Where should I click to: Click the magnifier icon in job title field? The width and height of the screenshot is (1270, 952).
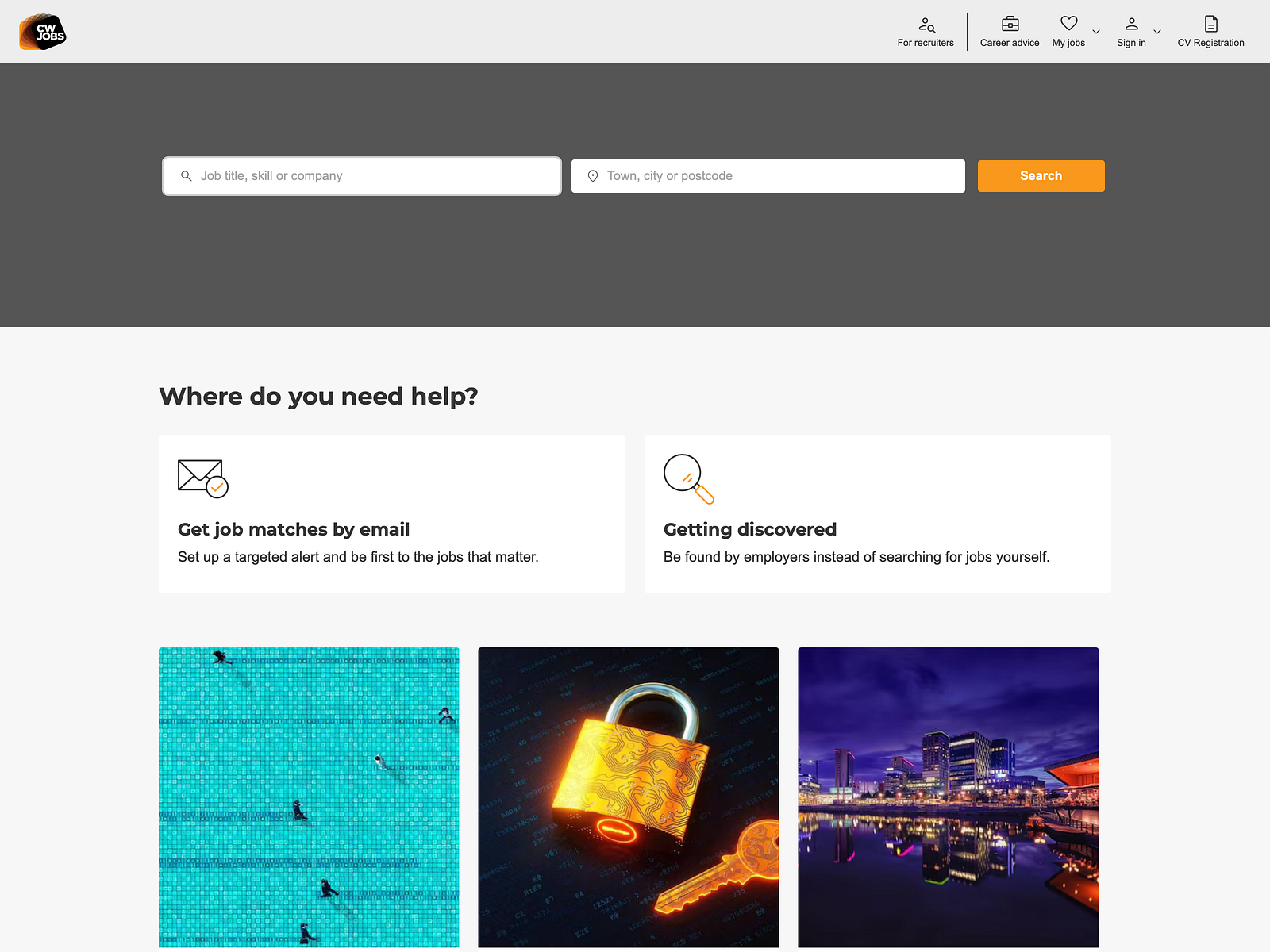(x=186, y=175)
